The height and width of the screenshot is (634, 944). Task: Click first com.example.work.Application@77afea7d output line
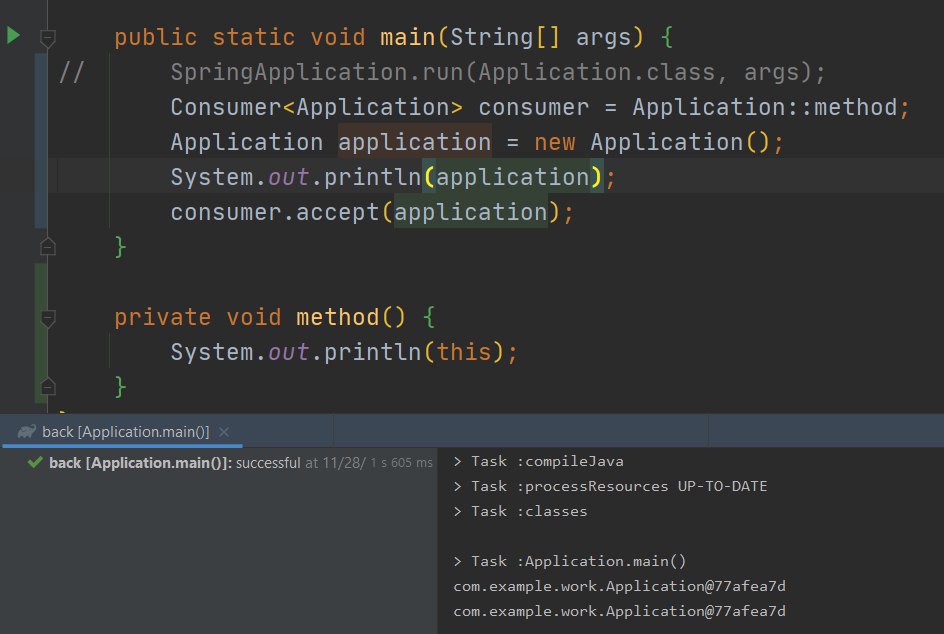tap(620, 586)
